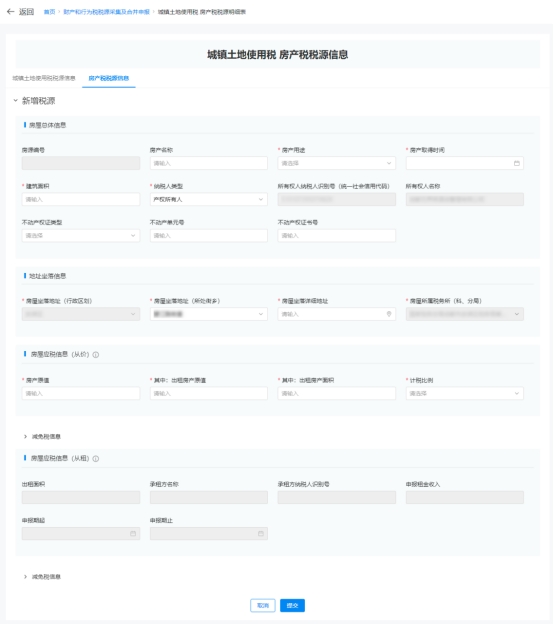Click the 取消 cancel button
Screen dimensions: 554x624
tap(263, 605)
